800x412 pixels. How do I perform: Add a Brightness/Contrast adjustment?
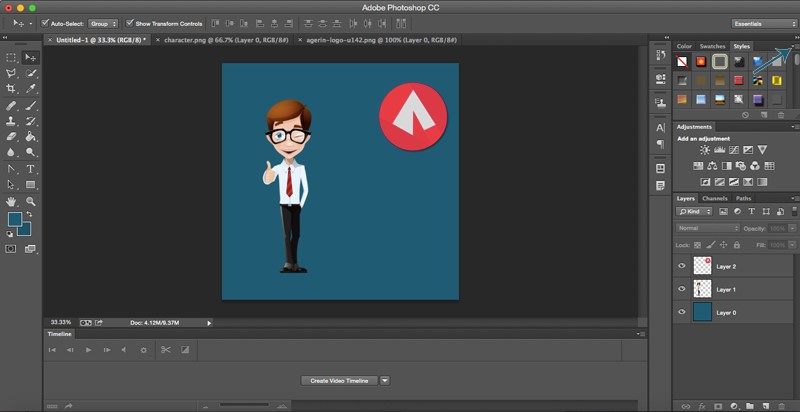coord(705,150)
